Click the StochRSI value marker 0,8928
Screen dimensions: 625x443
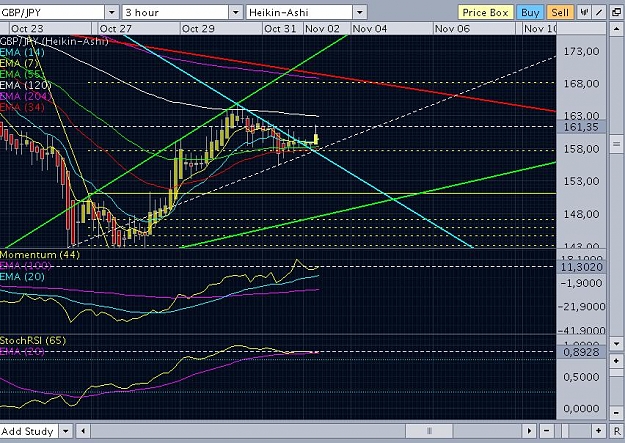click(581, 352)
